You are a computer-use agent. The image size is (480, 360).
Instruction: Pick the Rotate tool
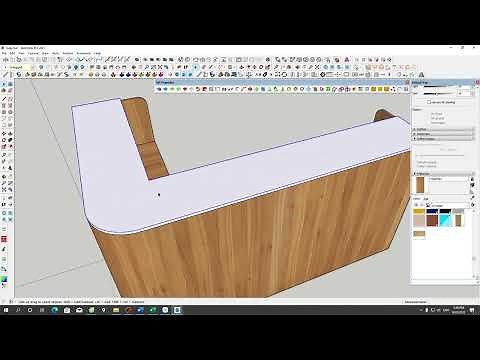click(x=4, y=140)
